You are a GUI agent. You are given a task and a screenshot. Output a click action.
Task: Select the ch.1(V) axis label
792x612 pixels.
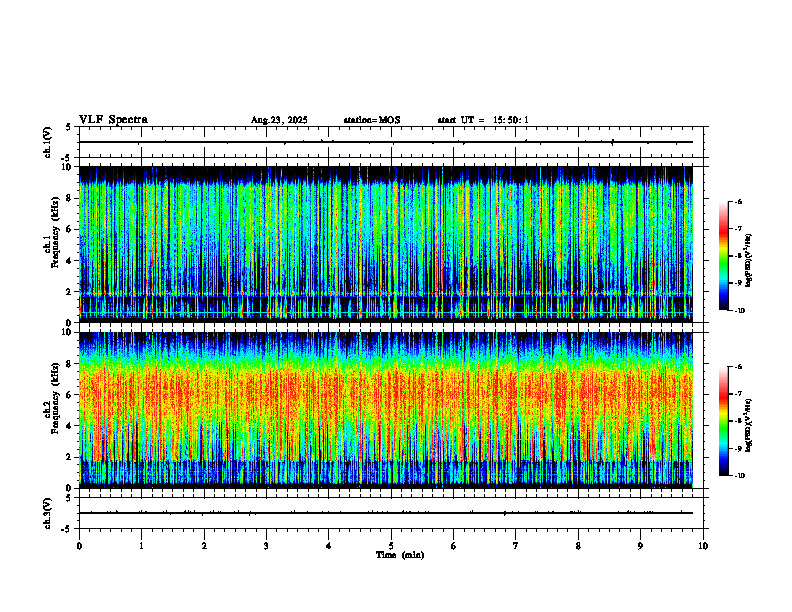click(48, 142)
